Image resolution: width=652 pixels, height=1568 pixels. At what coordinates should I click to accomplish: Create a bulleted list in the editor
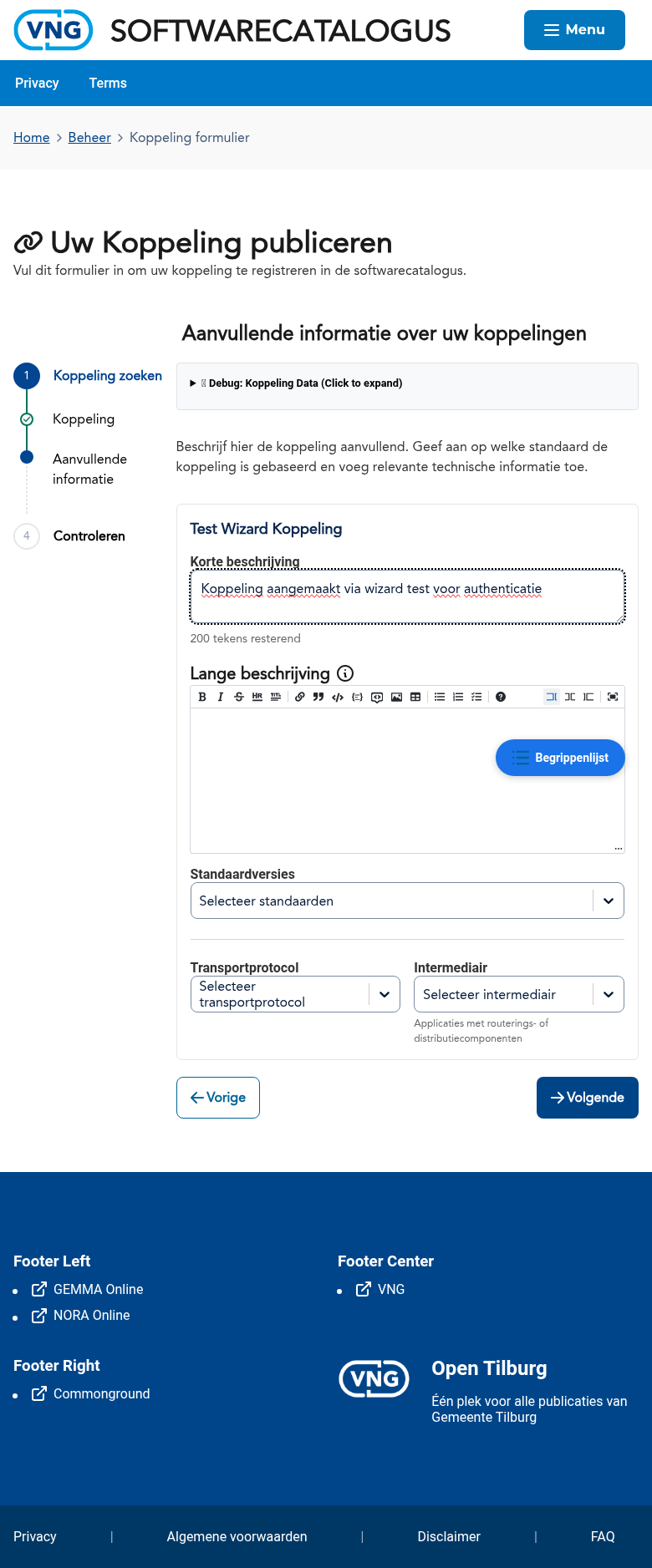point(440,697)
